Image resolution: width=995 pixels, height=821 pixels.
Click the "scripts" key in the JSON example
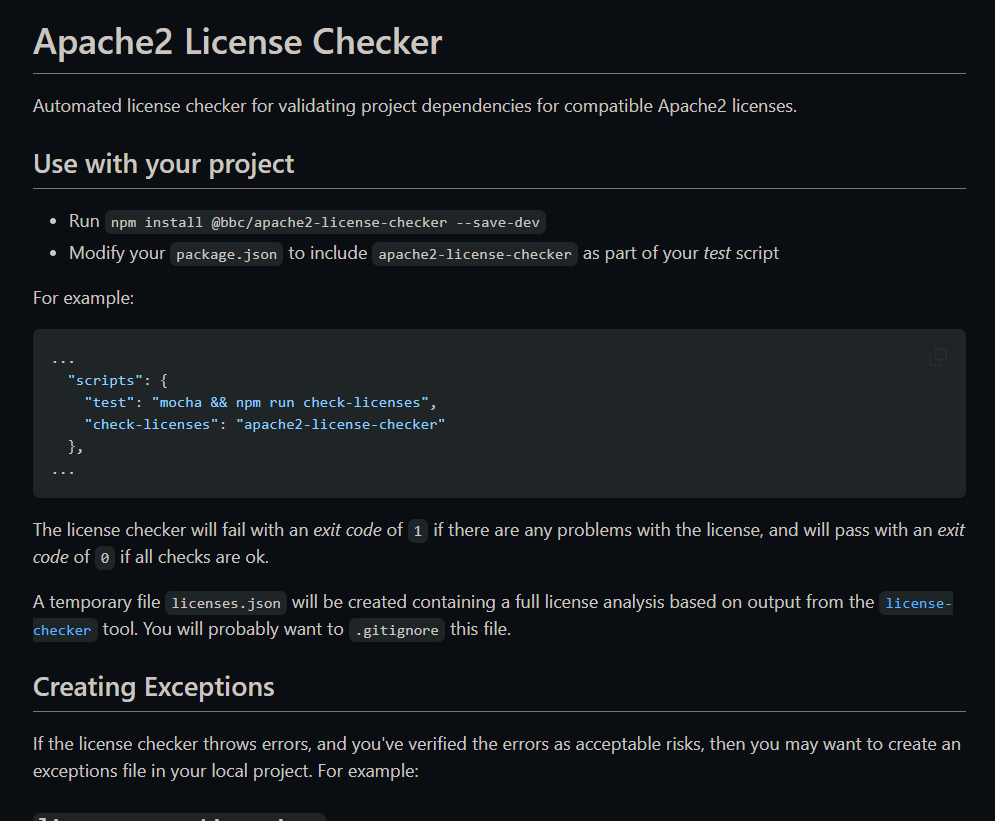coord(105,379)
